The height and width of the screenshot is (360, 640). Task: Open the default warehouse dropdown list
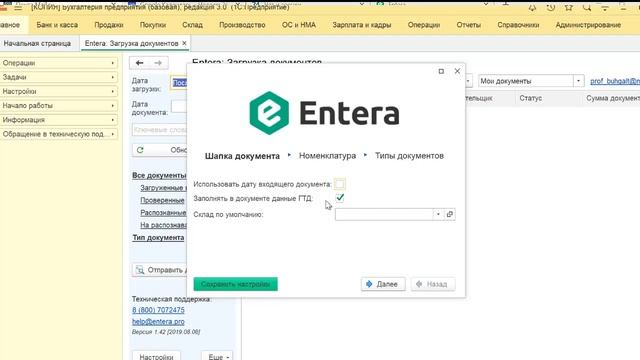pos(438,214)
